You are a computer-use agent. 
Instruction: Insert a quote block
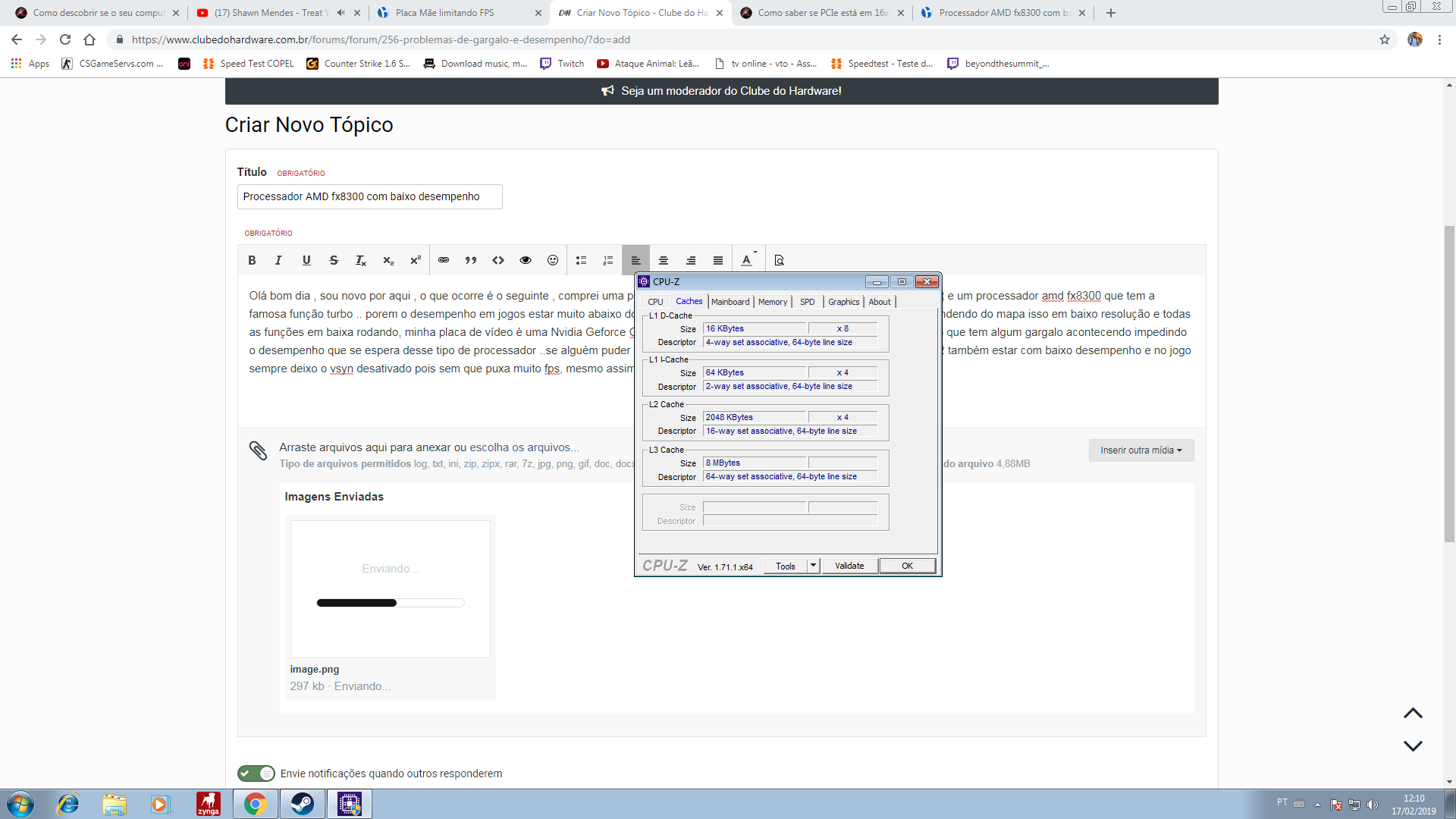tap(471, 260)
